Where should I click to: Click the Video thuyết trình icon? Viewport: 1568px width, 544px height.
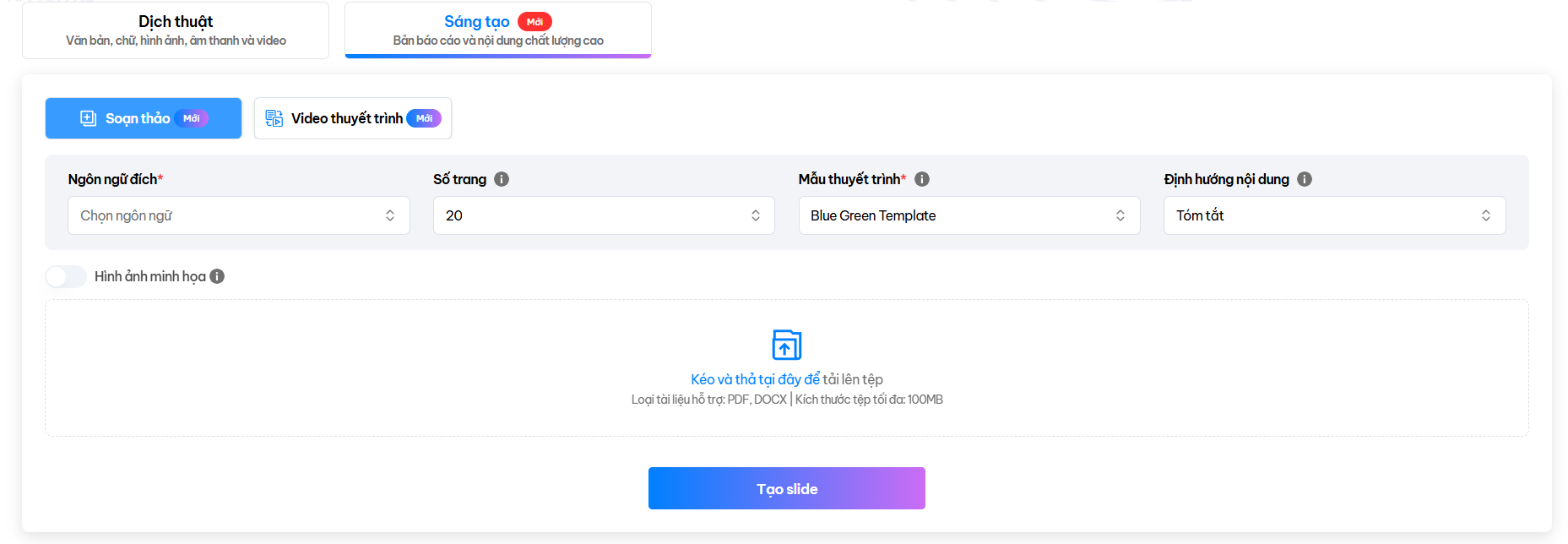(x=274, y=118)
